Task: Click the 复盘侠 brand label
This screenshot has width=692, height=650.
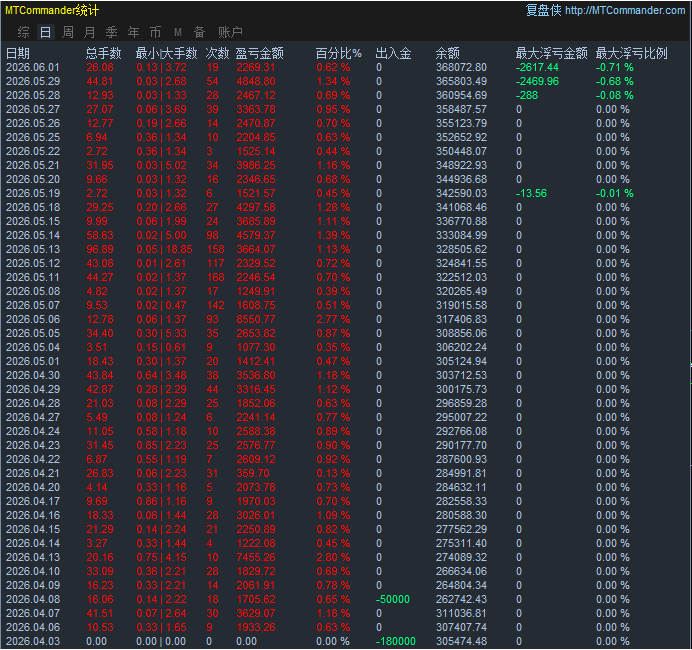Action: coord(544,10)
